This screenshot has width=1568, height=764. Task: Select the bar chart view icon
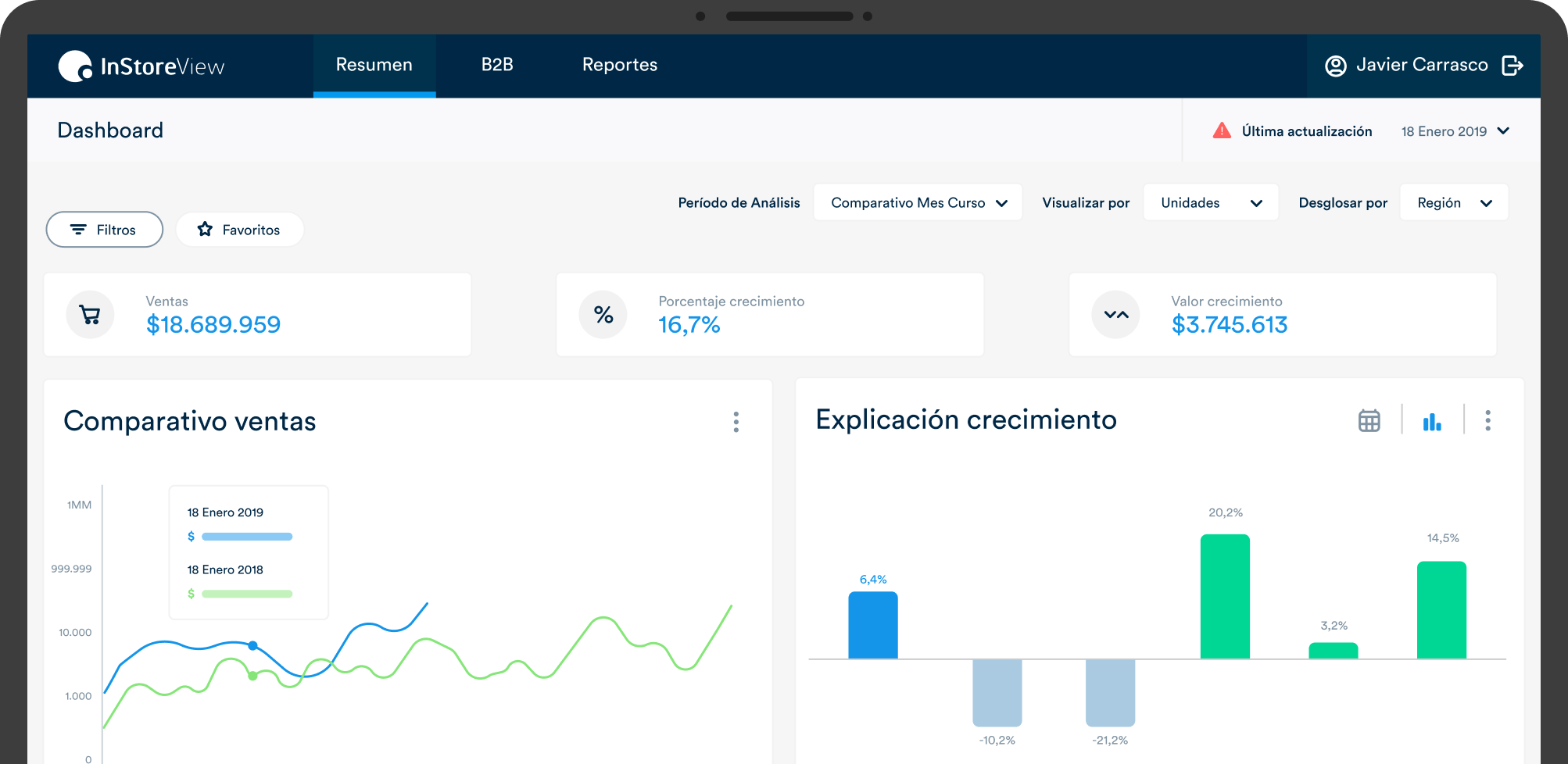click(x=1432, y=420)
